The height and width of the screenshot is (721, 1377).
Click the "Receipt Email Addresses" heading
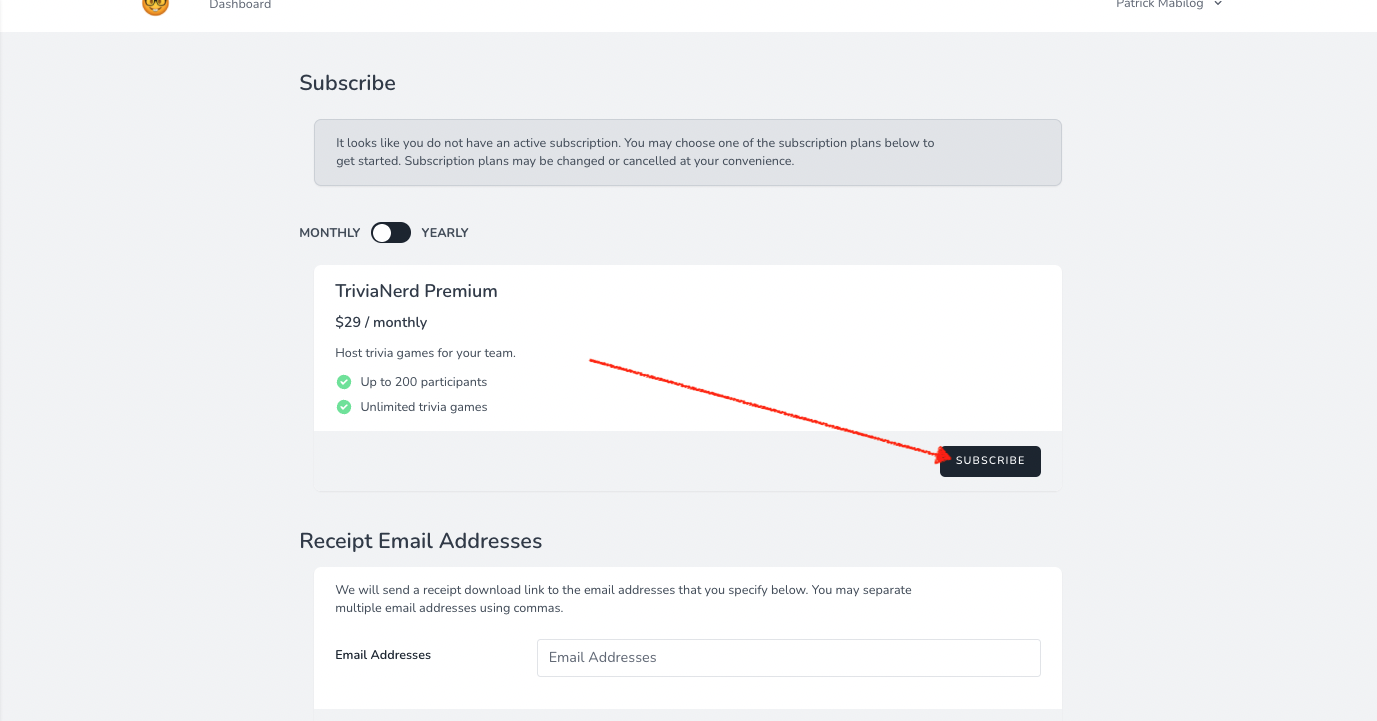pyautogui.click(x=421, y=540)
